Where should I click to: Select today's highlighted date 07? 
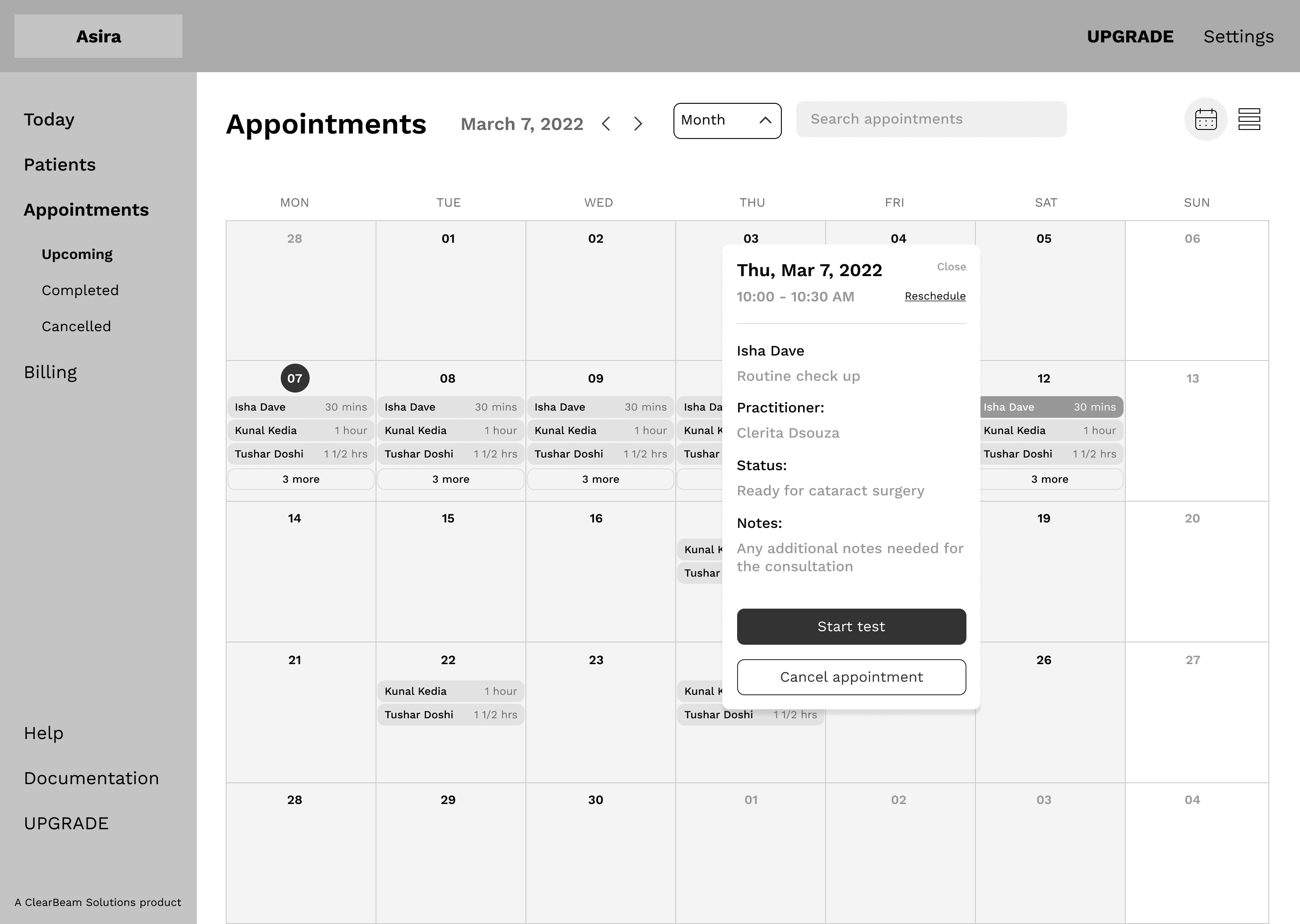(295, 379)
